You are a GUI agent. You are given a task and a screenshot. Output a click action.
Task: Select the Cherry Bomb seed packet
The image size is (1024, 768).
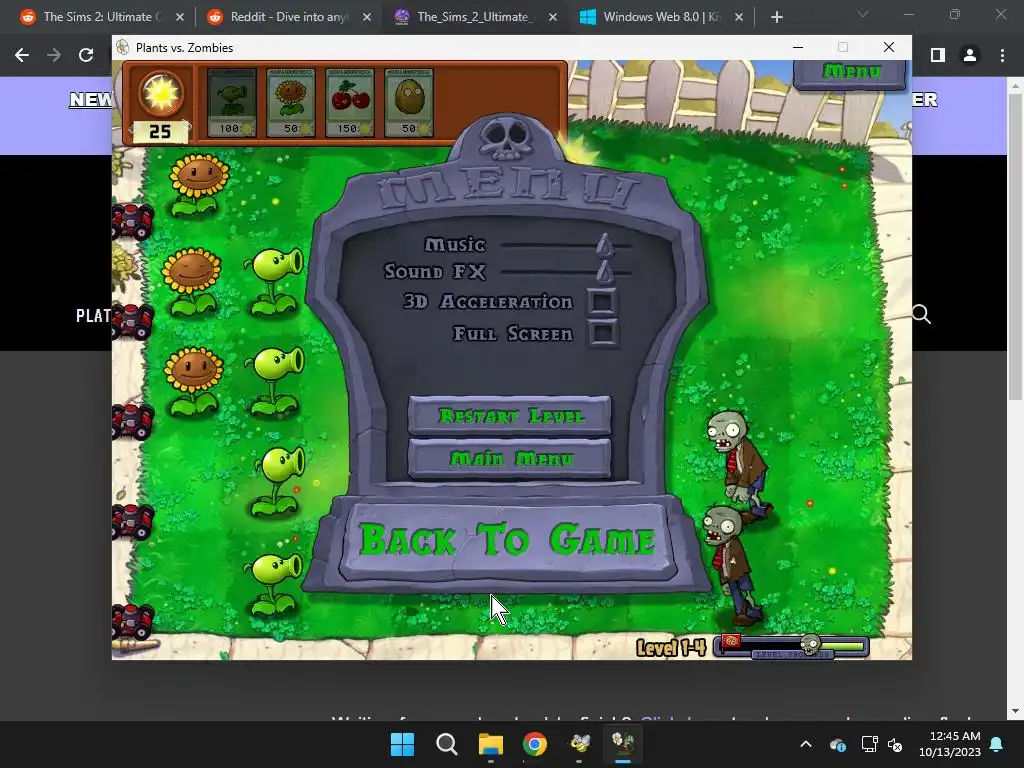click(349, 103)
